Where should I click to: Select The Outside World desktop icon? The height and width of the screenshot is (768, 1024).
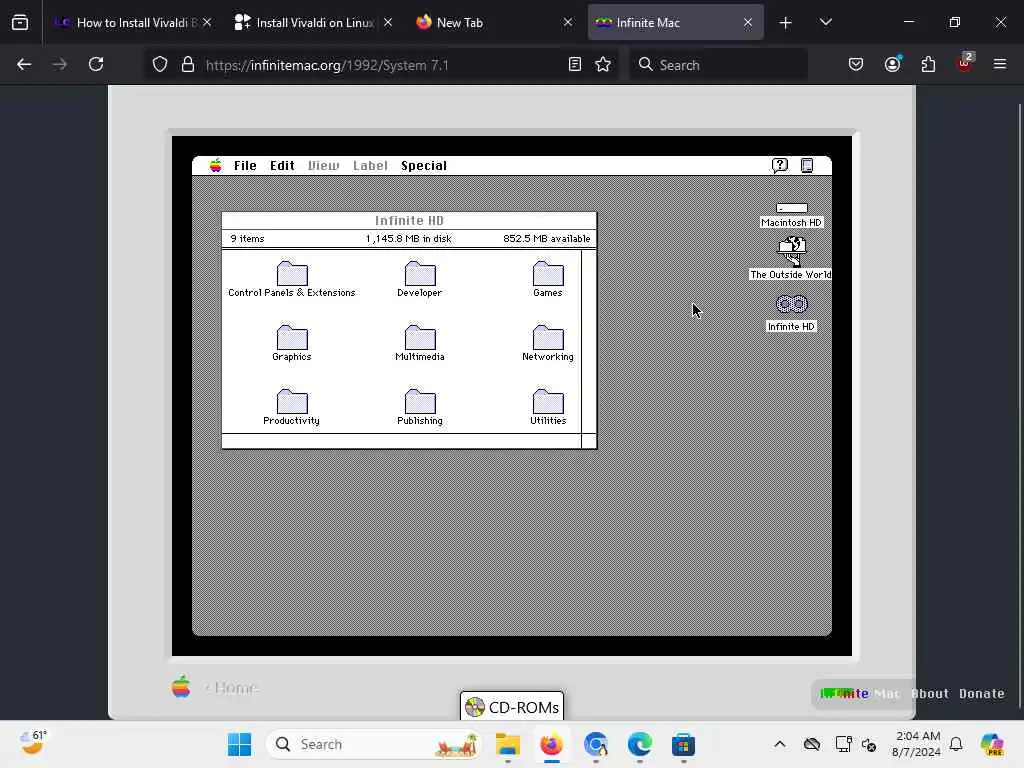click(792, 251)
